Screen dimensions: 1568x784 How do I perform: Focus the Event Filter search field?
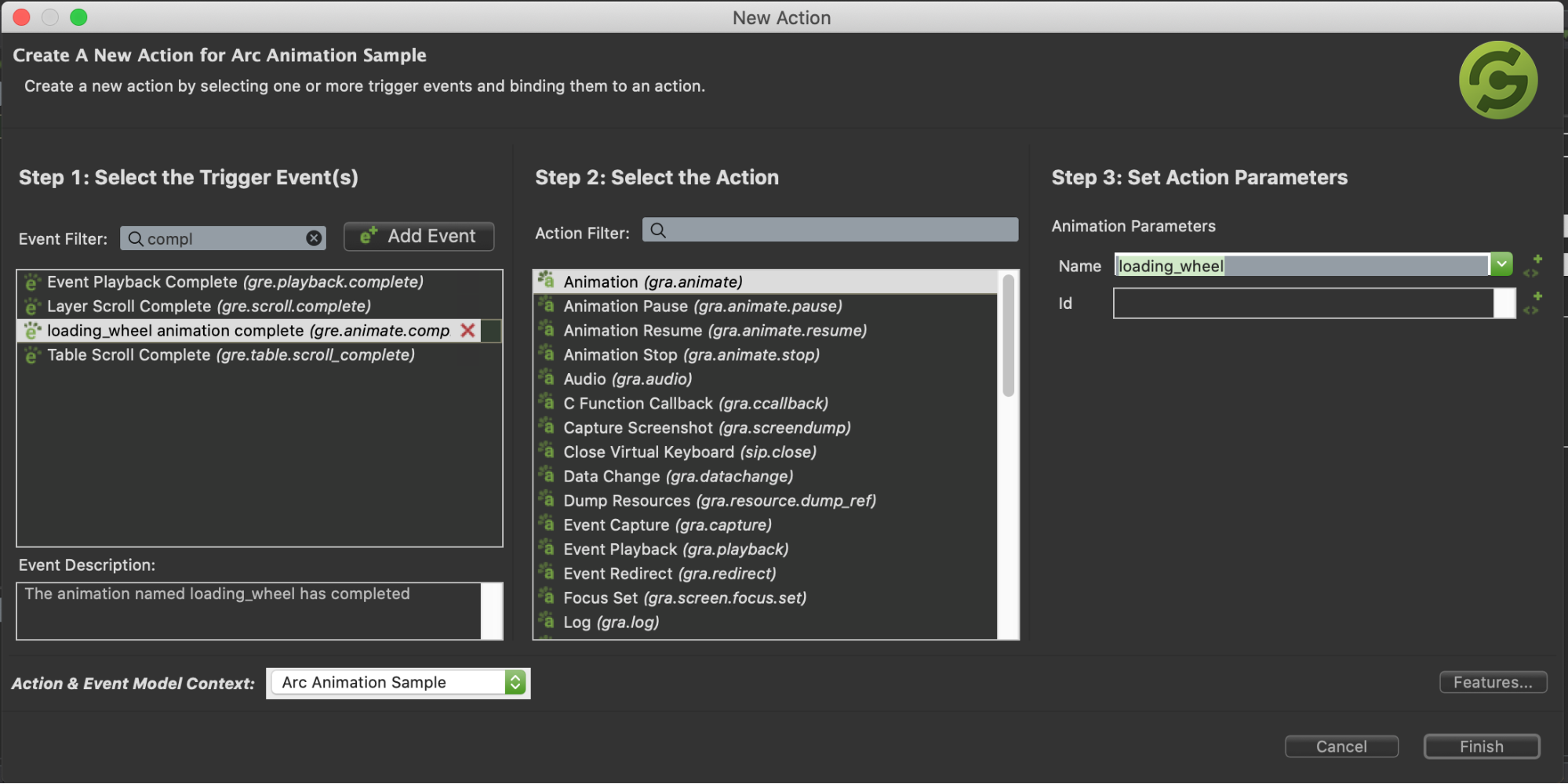223,238
